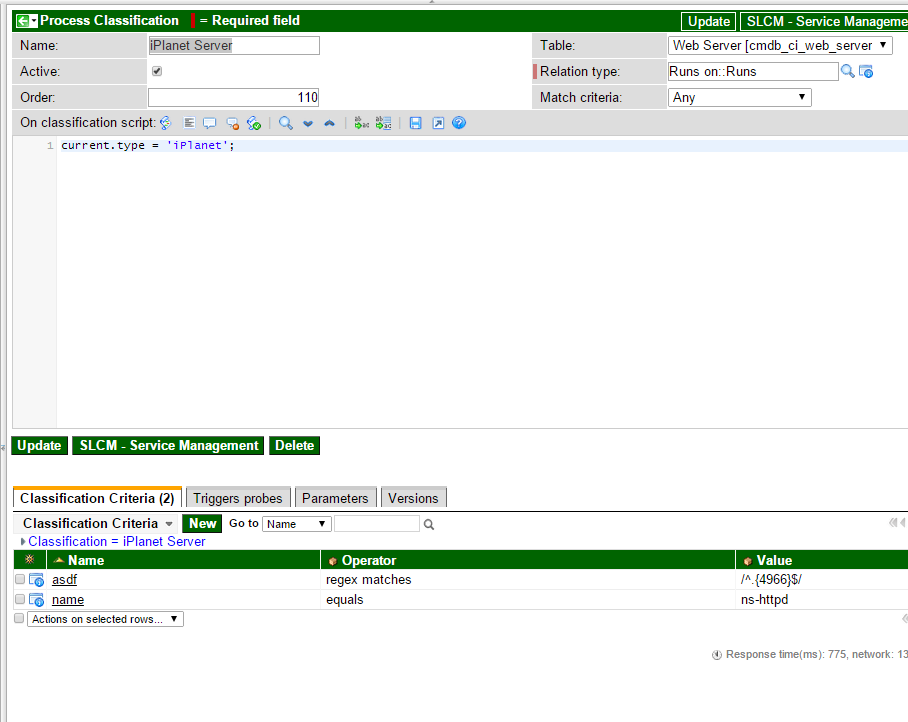This screenshot has width=908, height=722.
Task: Click the bottom Update button
Action: pyautogui.click(x=39, y=445)
